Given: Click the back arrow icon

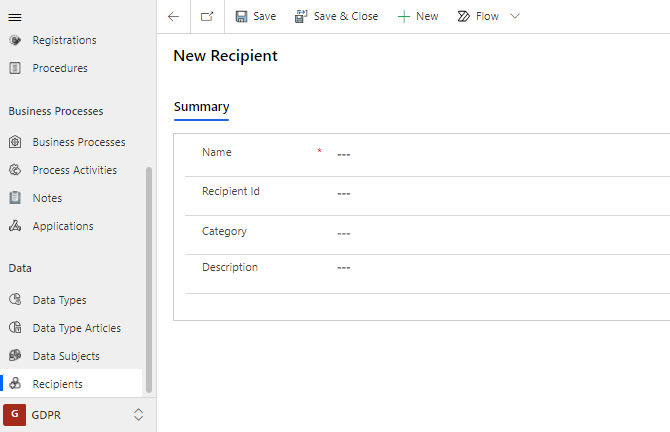Looking at the screenshot, I should [174, 17].
